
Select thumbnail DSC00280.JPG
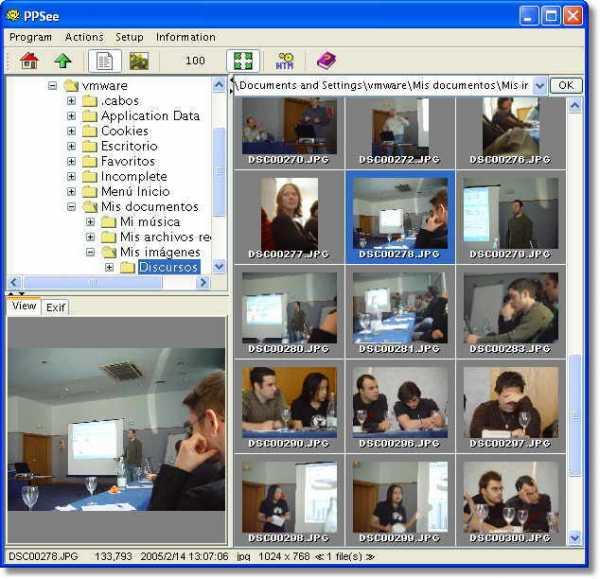(289, 312)
